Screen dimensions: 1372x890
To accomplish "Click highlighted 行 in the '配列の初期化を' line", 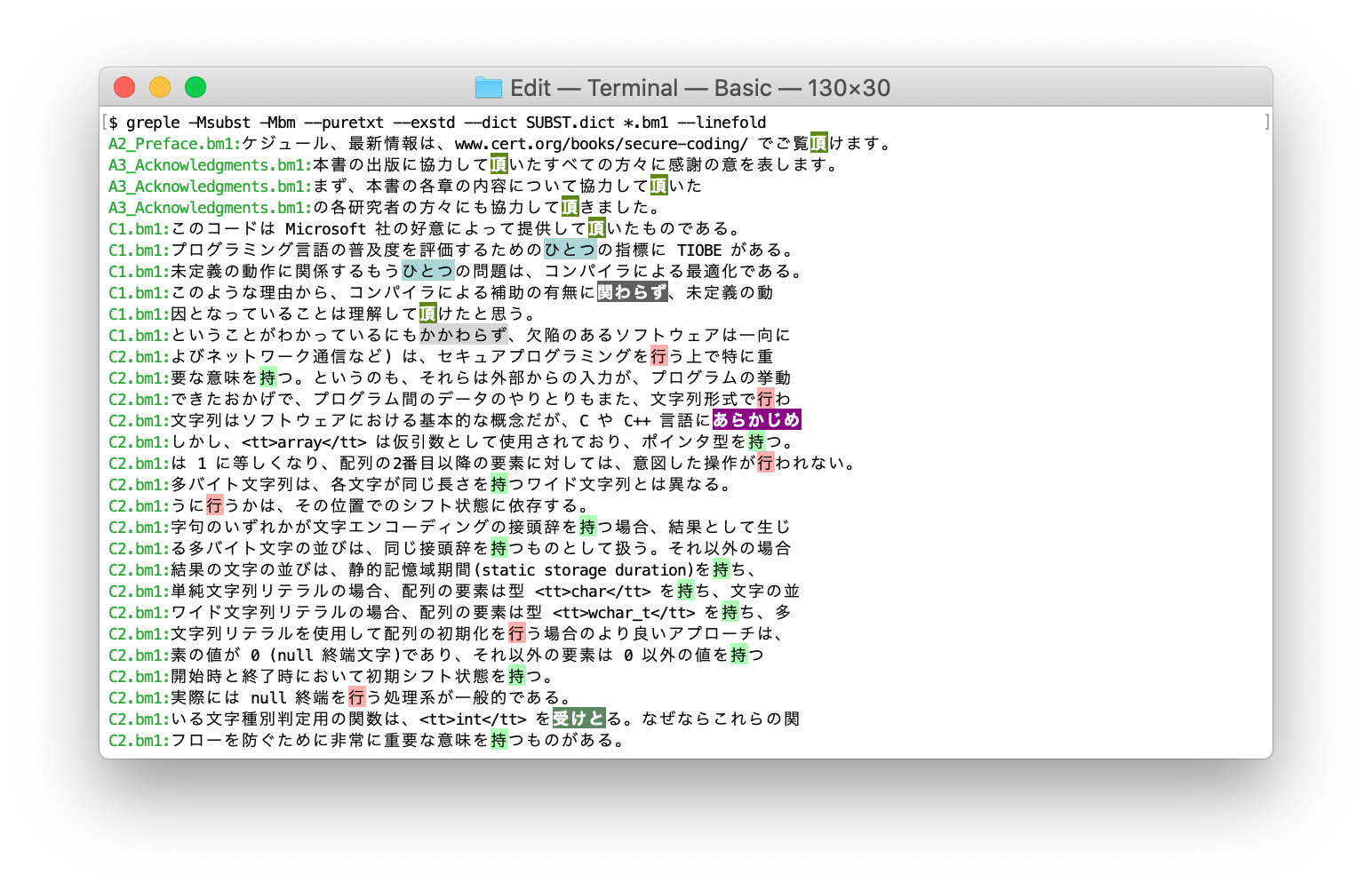I will click(x=517, y=634).
